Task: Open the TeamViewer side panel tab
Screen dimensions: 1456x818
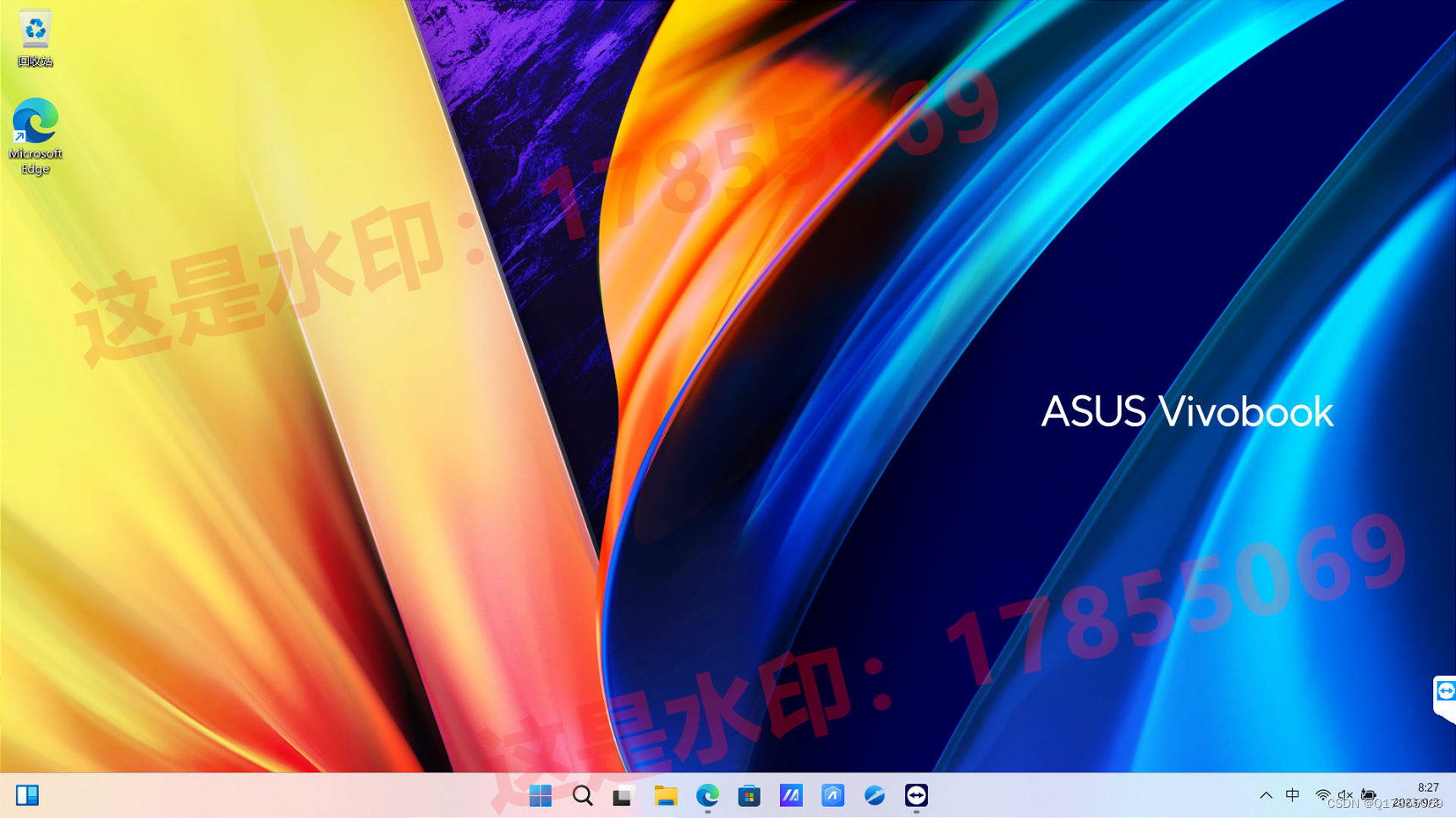Action: (x=1445, y=699)
